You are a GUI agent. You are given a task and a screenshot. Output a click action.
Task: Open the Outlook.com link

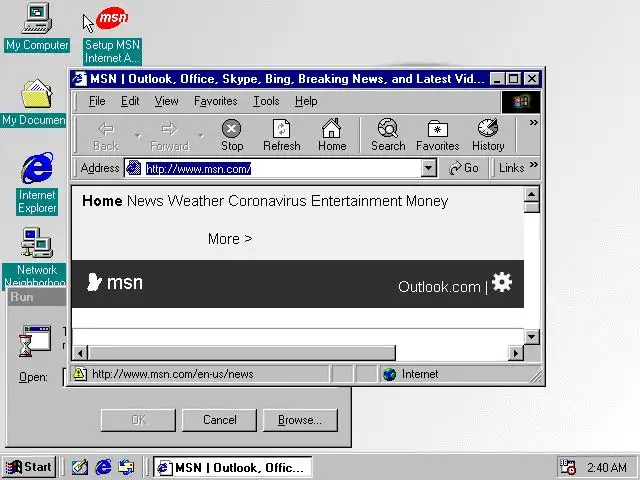pos(439,287)
